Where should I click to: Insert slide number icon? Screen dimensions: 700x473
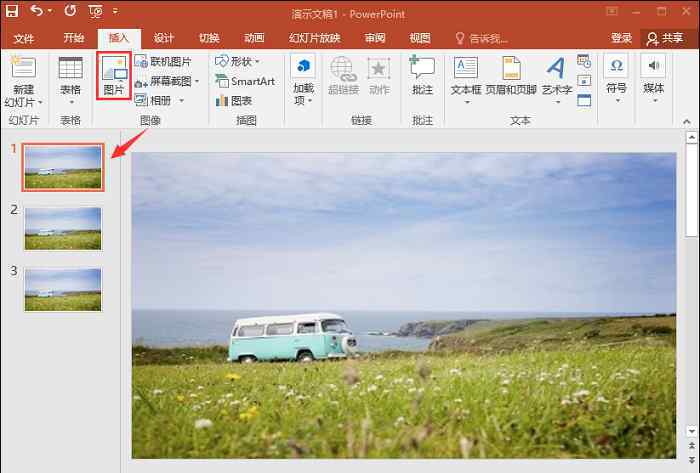[x=584, y=81]
